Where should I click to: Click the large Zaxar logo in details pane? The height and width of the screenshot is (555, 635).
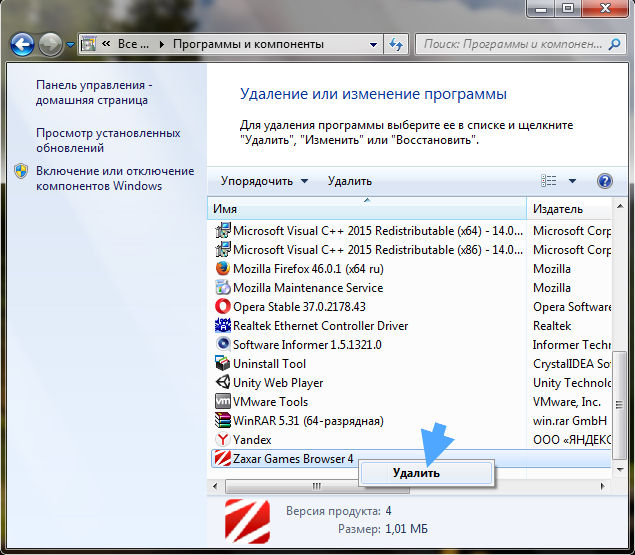tap(247, 521)
